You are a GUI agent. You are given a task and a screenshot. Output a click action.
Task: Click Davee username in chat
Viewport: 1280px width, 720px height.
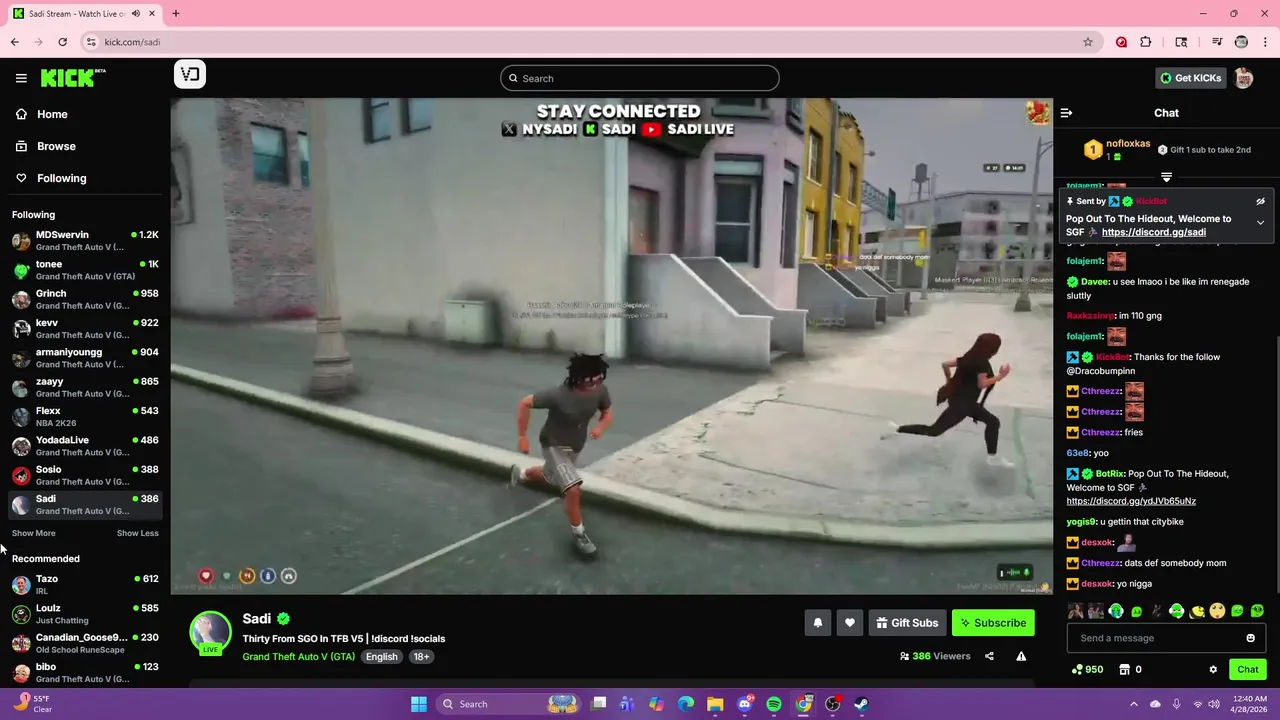coord(1095,282)
